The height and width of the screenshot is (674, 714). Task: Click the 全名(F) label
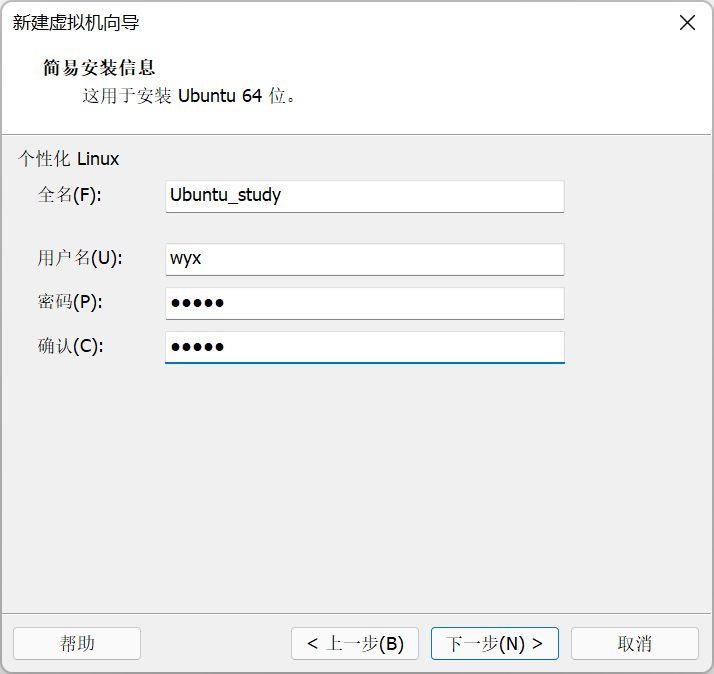click(x=70, y=195)
